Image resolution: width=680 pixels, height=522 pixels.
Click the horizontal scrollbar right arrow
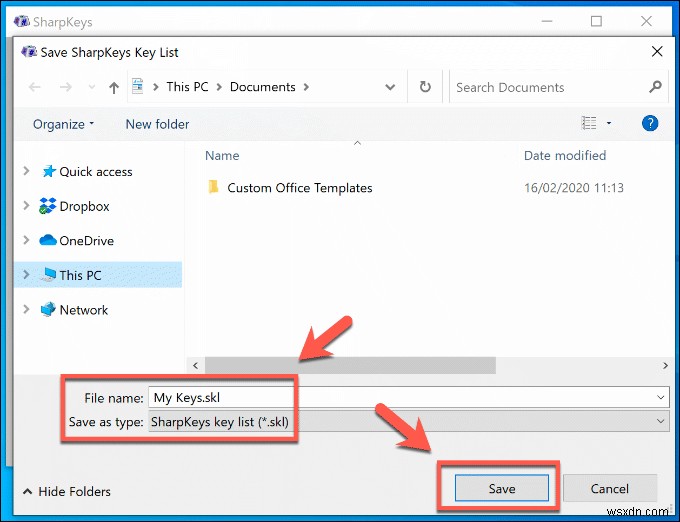(x=665, y=365)
